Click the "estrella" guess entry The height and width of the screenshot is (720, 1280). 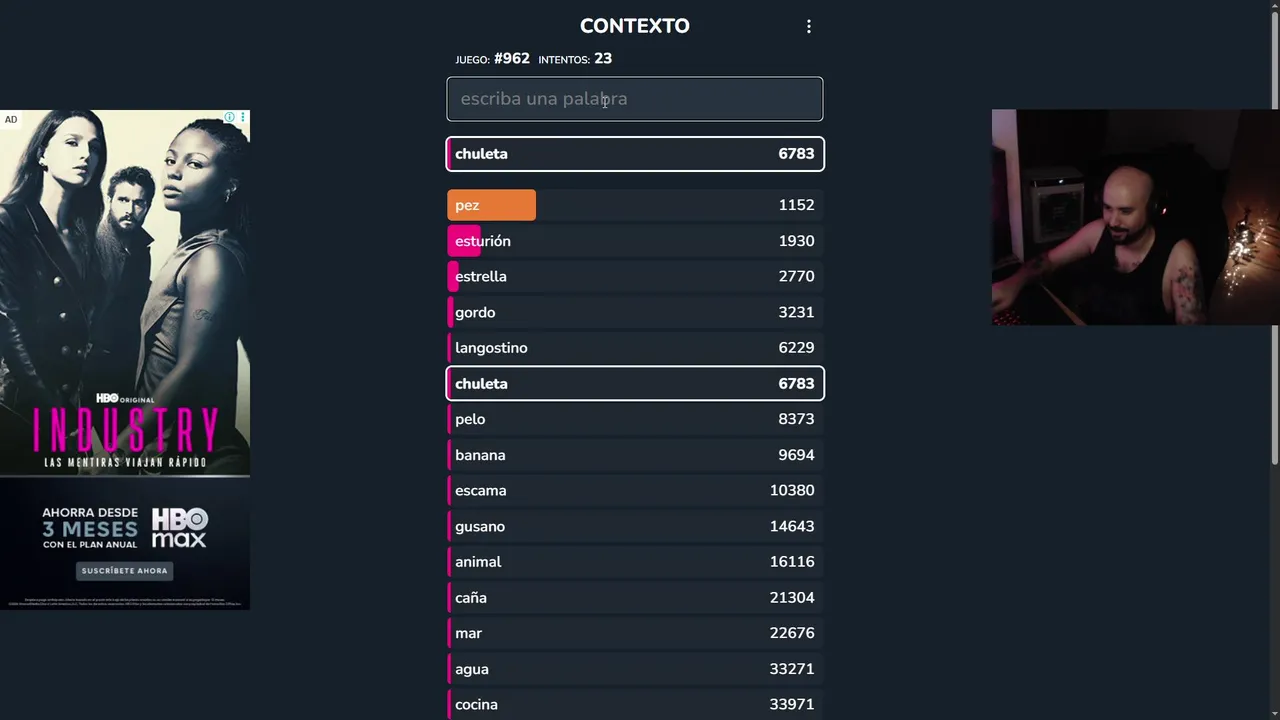click(634, 277)
